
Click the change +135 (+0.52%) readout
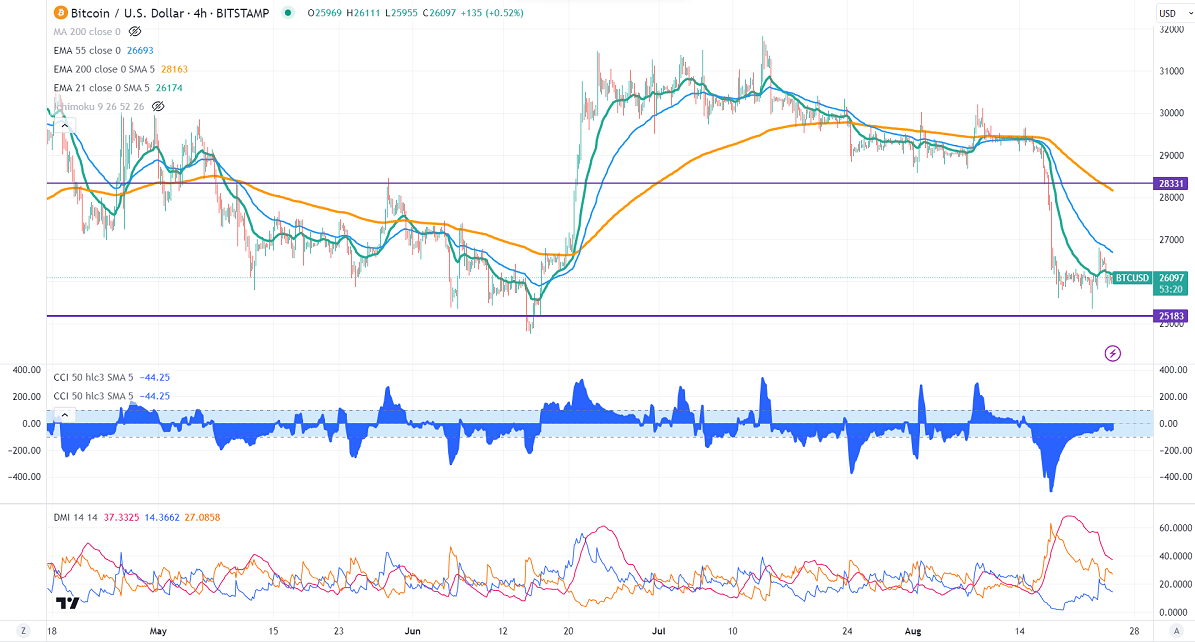492,13
